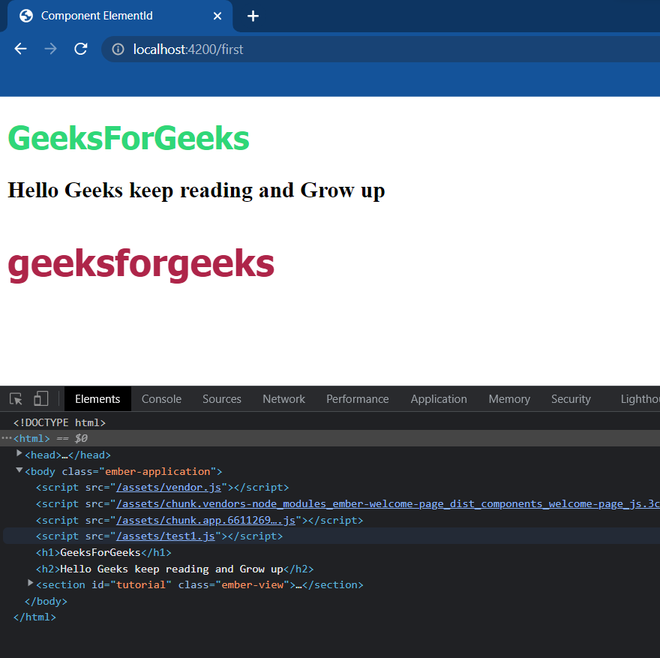
Task: Click 'Hello Geeks keep reading and Grow up'
Action: [x=196, y=190]
